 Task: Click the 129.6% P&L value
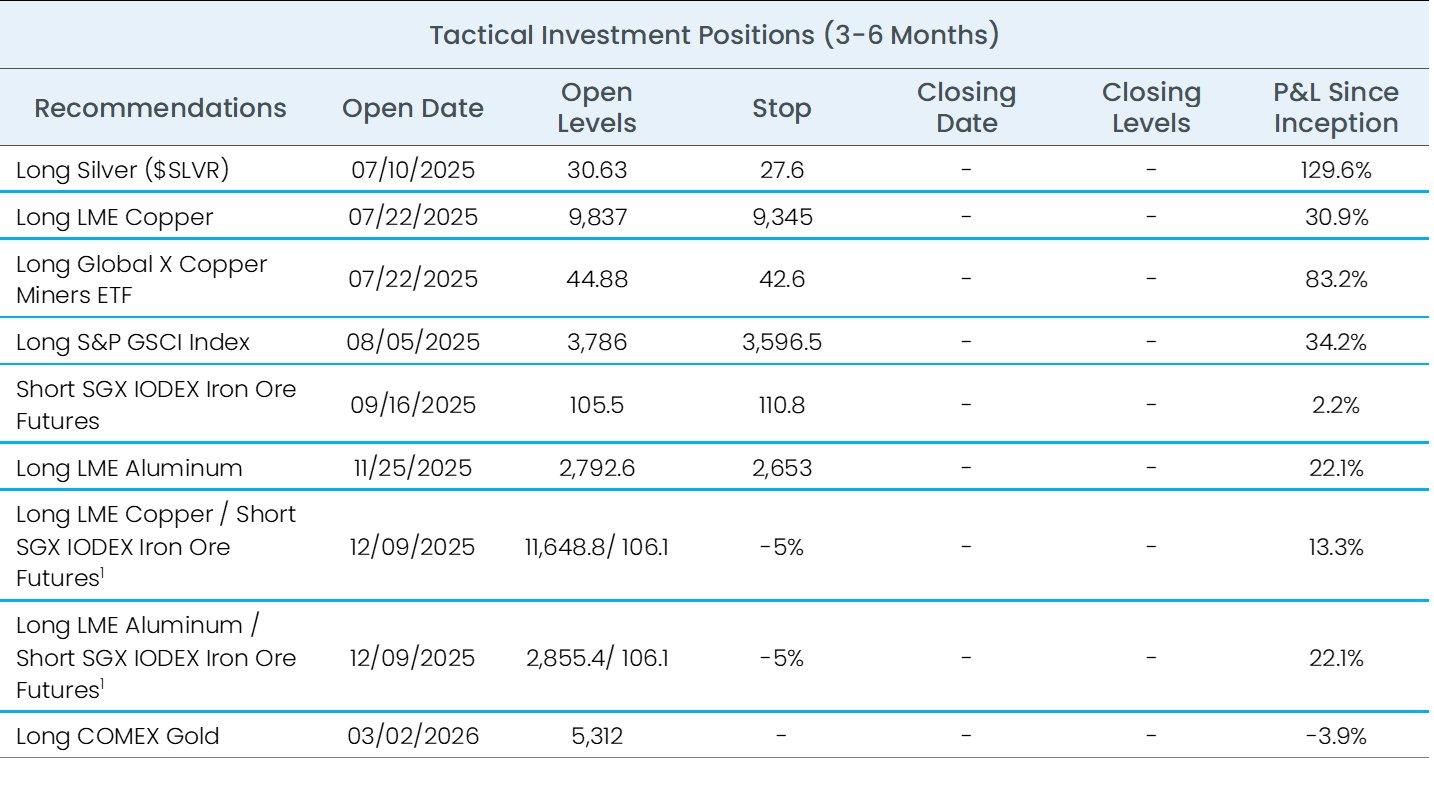click(x=1336, y=170)
